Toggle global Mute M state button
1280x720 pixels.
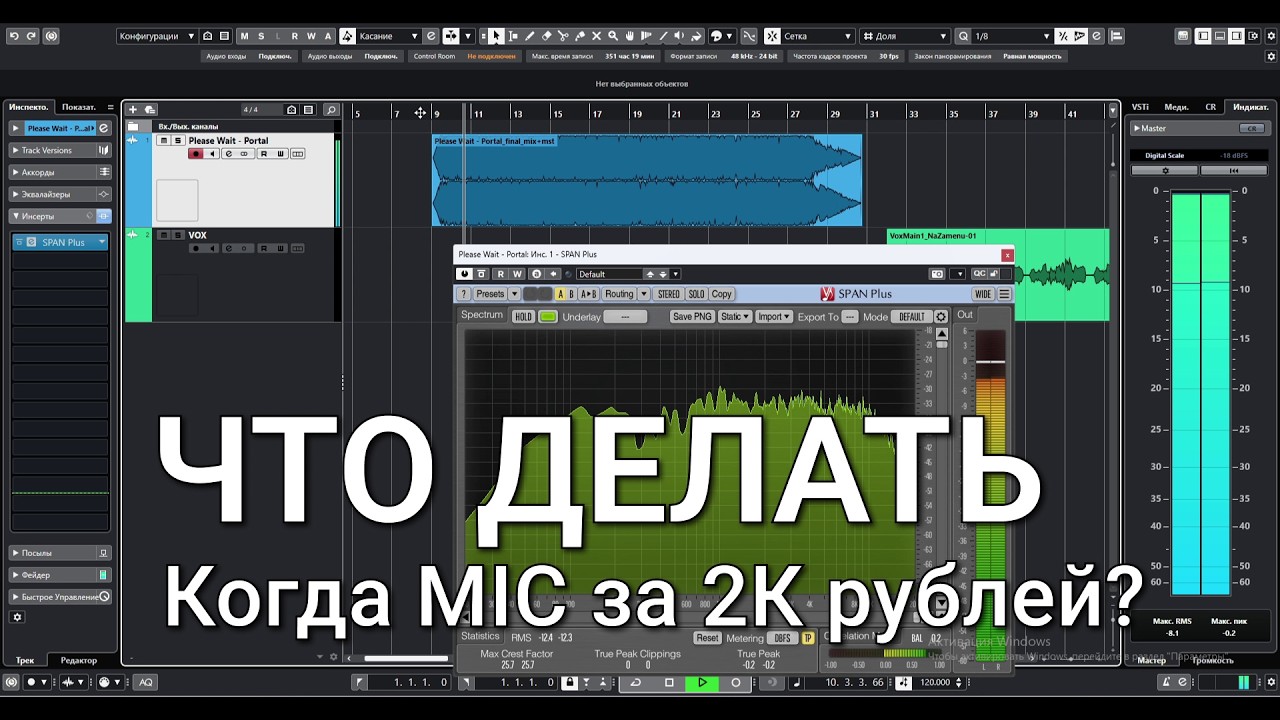(244, 36)
